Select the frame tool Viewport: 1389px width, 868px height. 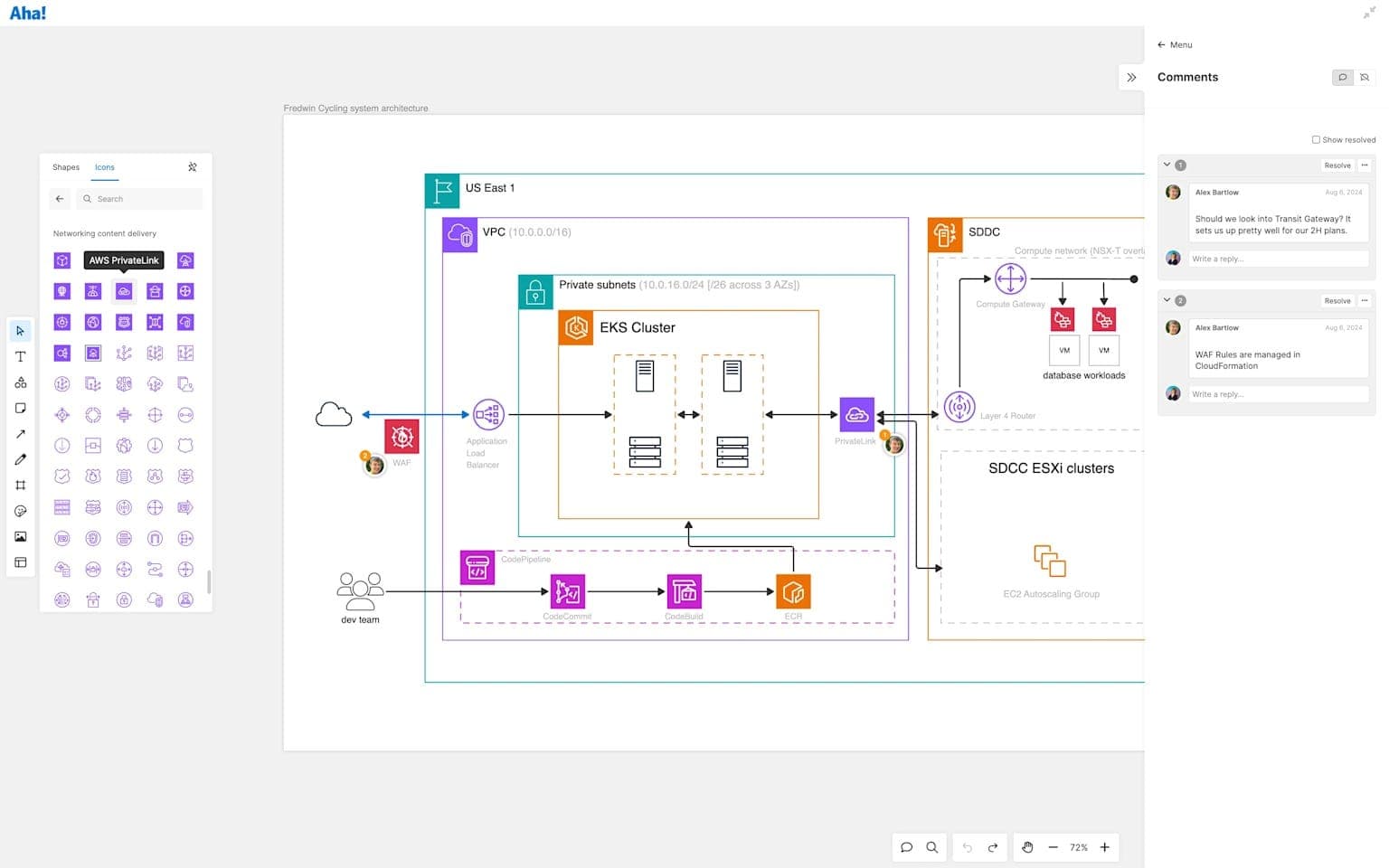pos(20,486)
